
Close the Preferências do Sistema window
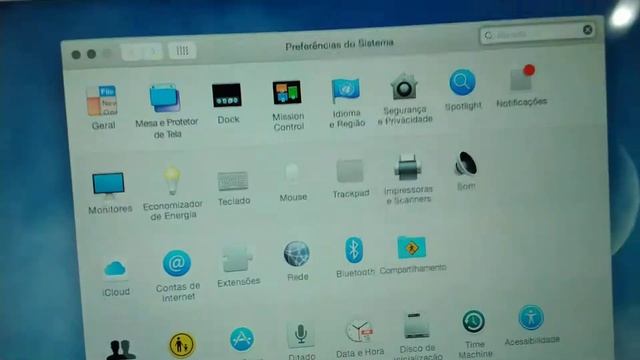coord(76,55)
